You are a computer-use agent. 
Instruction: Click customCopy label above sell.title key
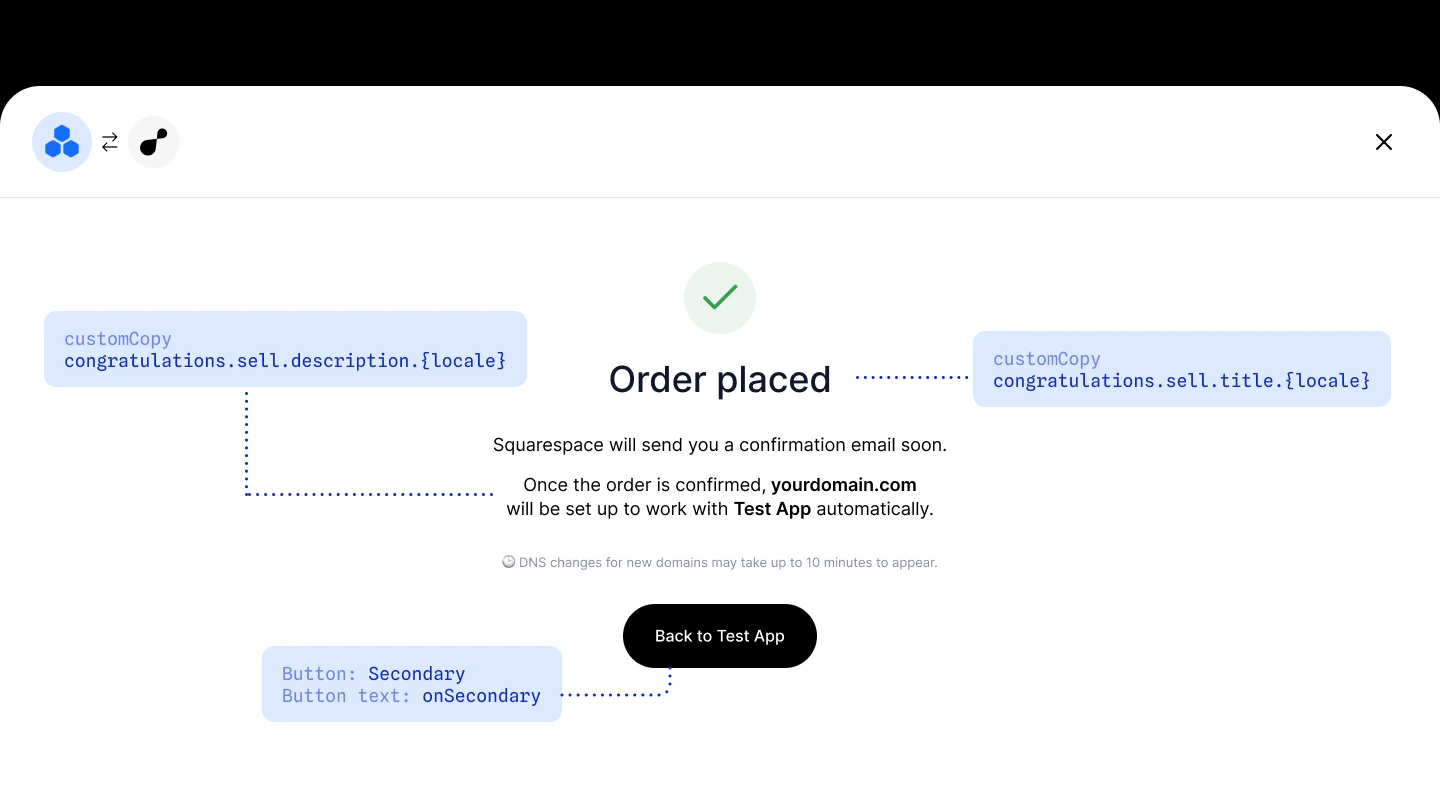[x=1047, y=359]
